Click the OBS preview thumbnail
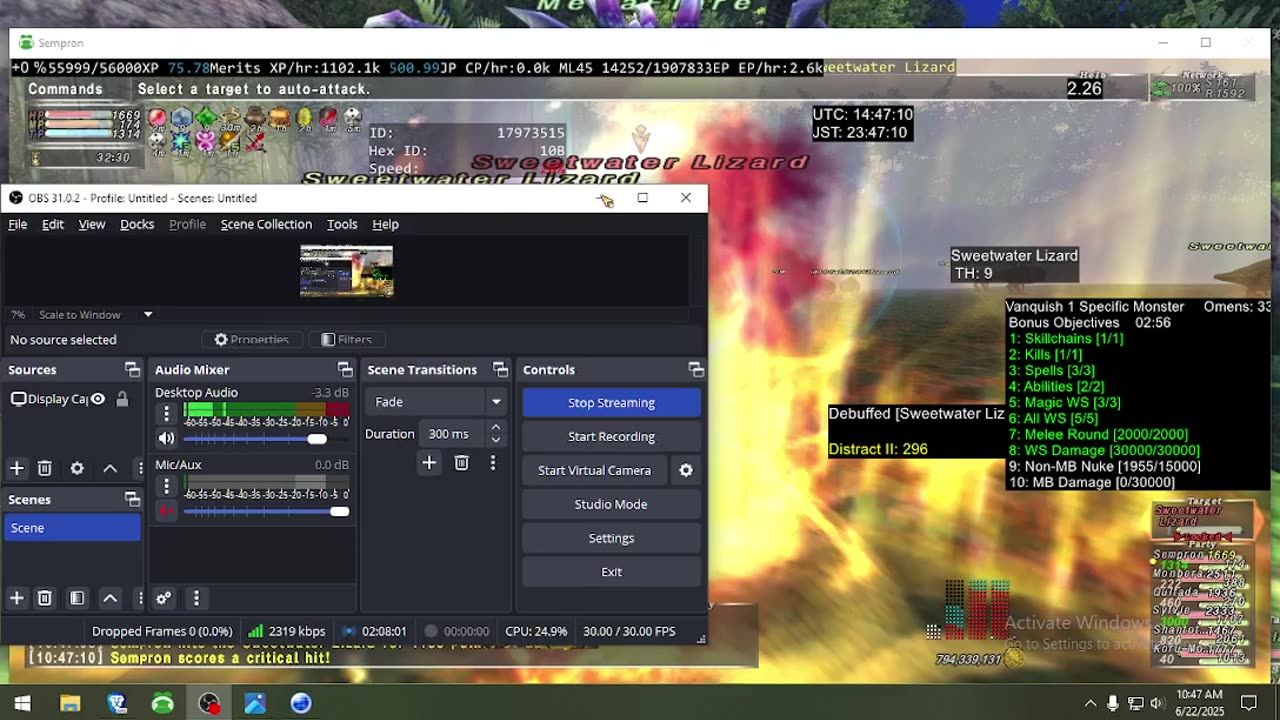 click(347, 270)
